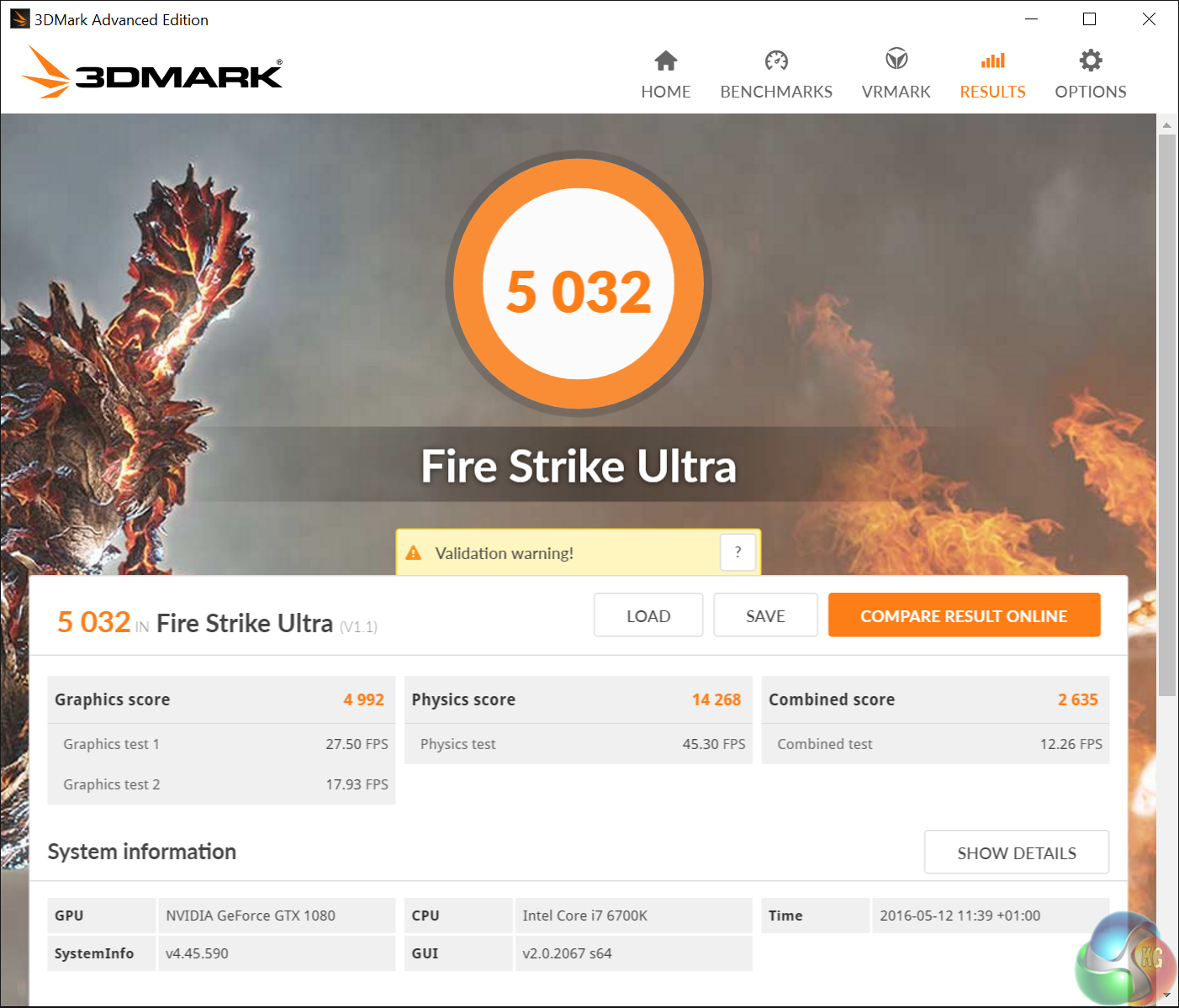Click the Graphics score value 4 992
This screenshot has width=1179, height=1008.
(363, 699)
